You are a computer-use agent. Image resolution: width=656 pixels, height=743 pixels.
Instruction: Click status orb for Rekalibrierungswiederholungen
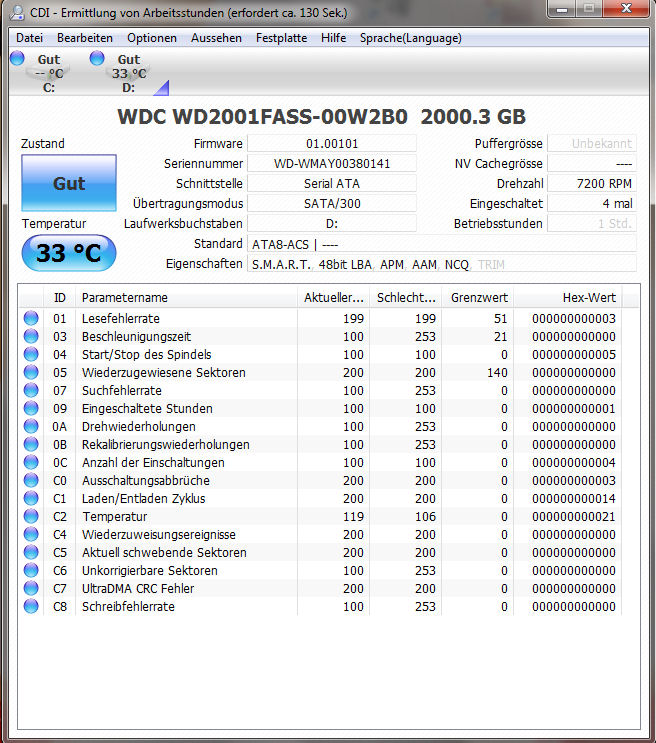31,444
